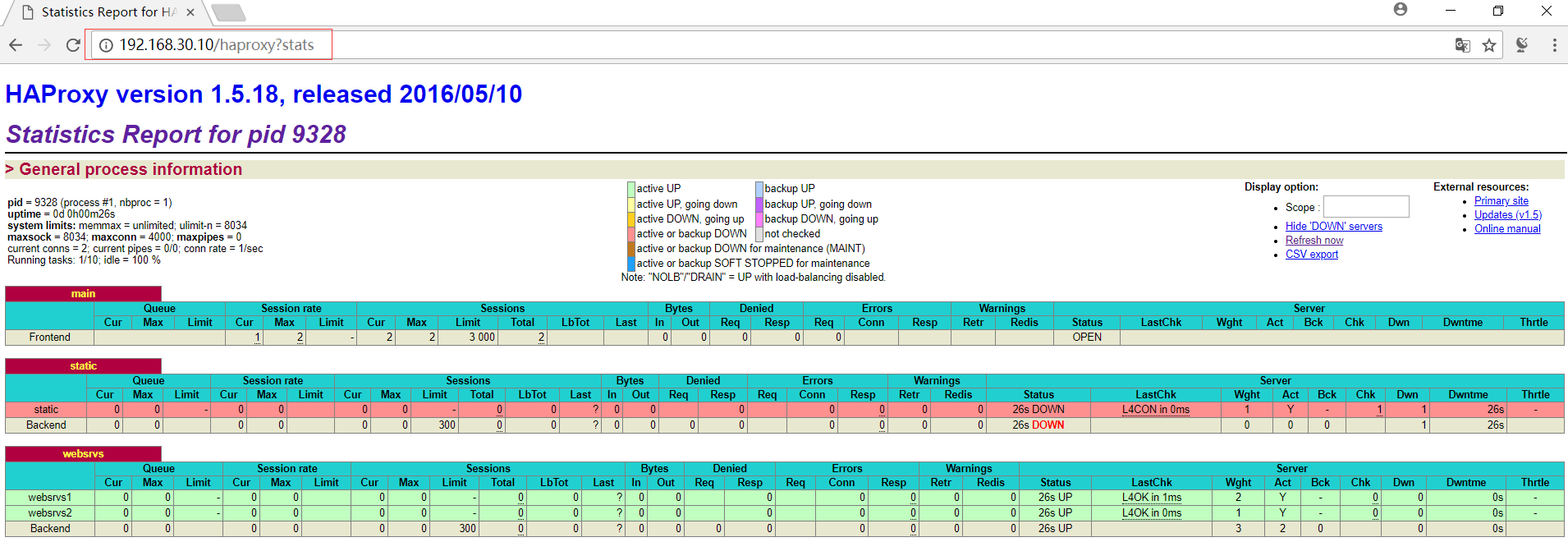Click the 'active DOWN, going up' legend color
Image resolution: width=1568 pixels, height=542 pixels.
(x=631, y=219)
